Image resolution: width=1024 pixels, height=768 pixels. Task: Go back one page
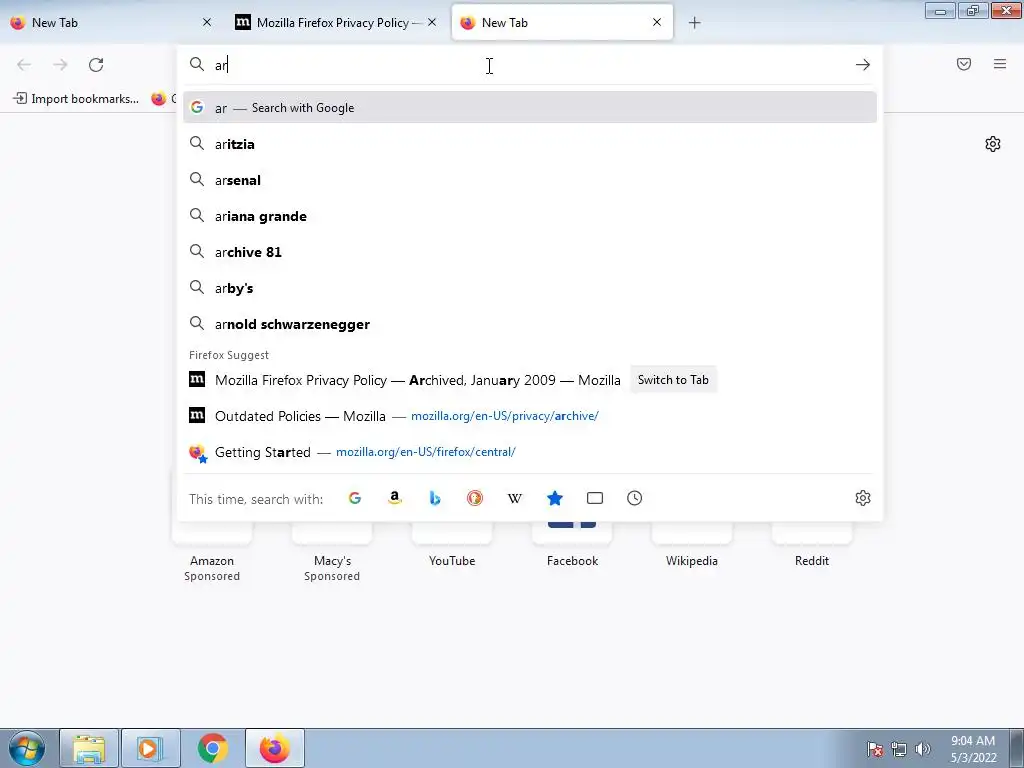(24, 65)
